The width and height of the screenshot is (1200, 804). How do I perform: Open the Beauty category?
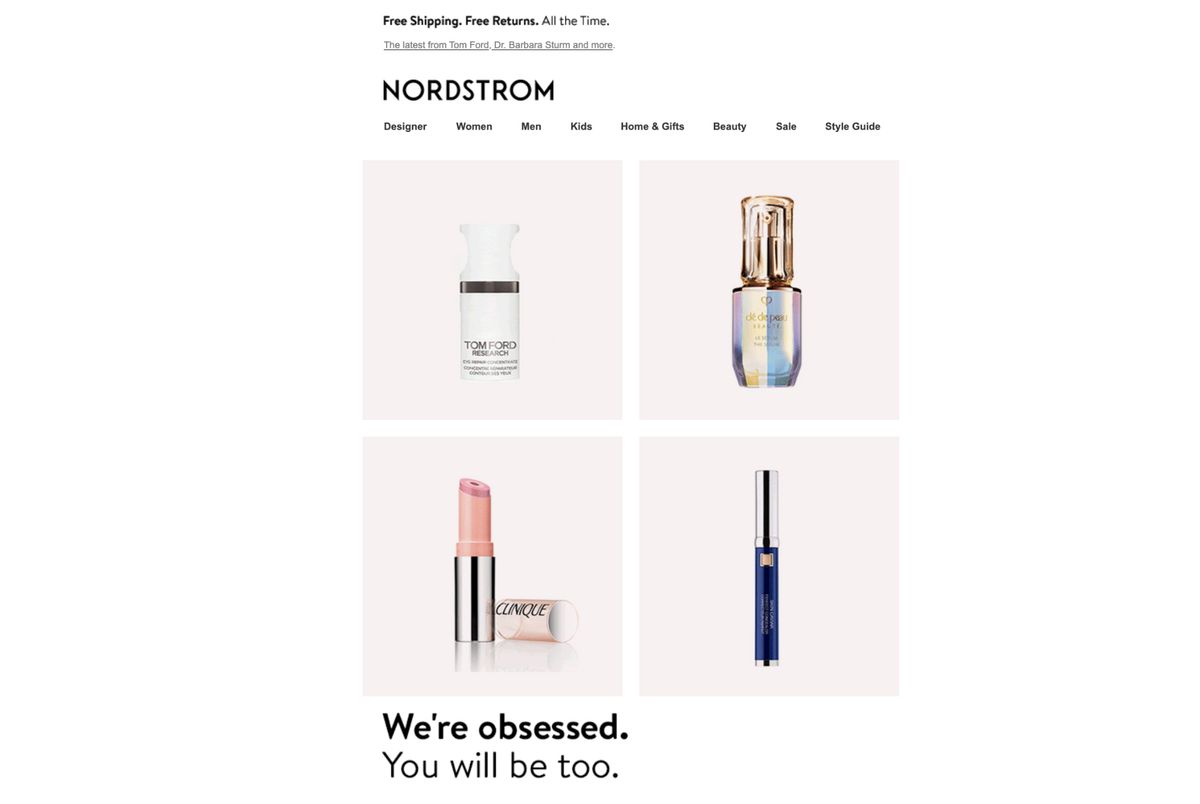point(729,126)
